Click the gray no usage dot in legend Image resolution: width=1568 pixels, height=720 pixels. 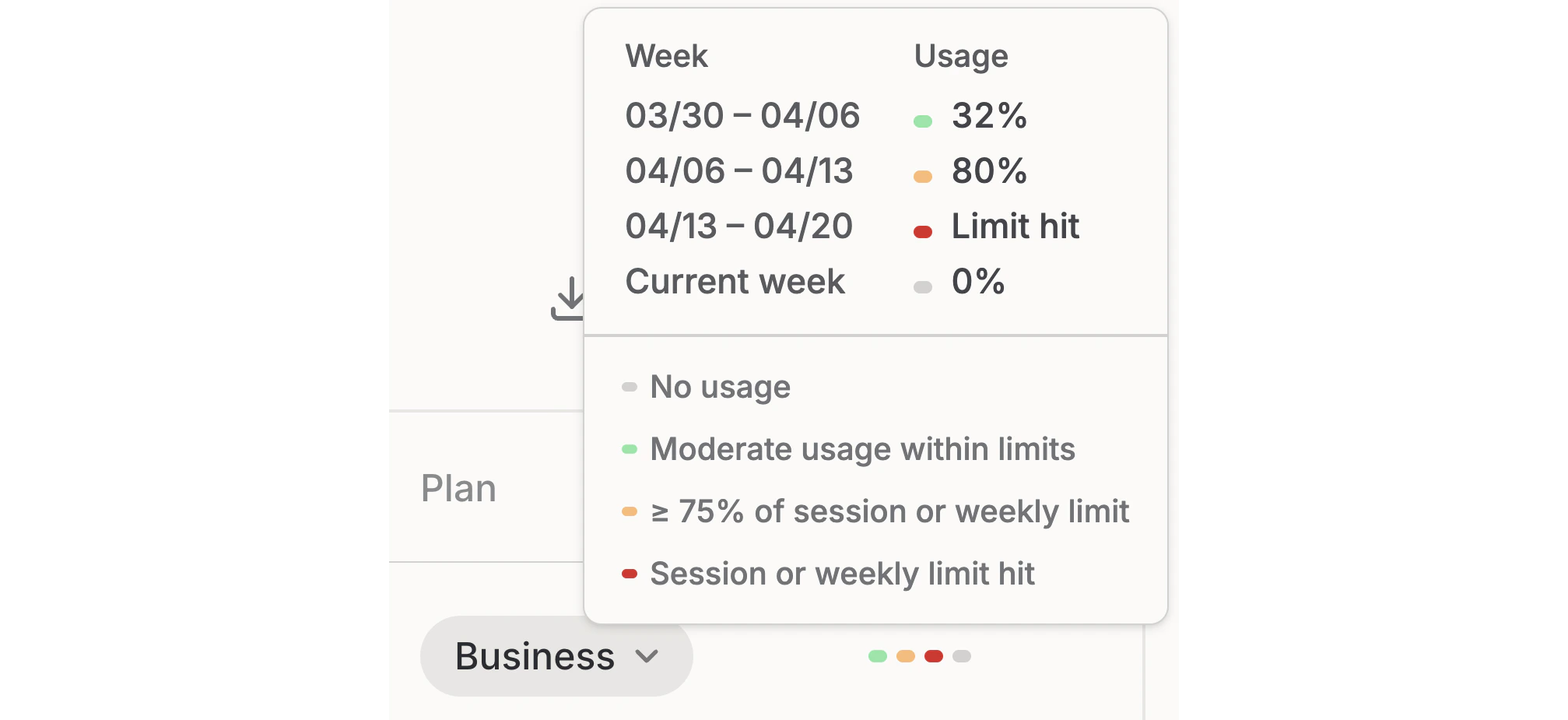click(630, 386)
